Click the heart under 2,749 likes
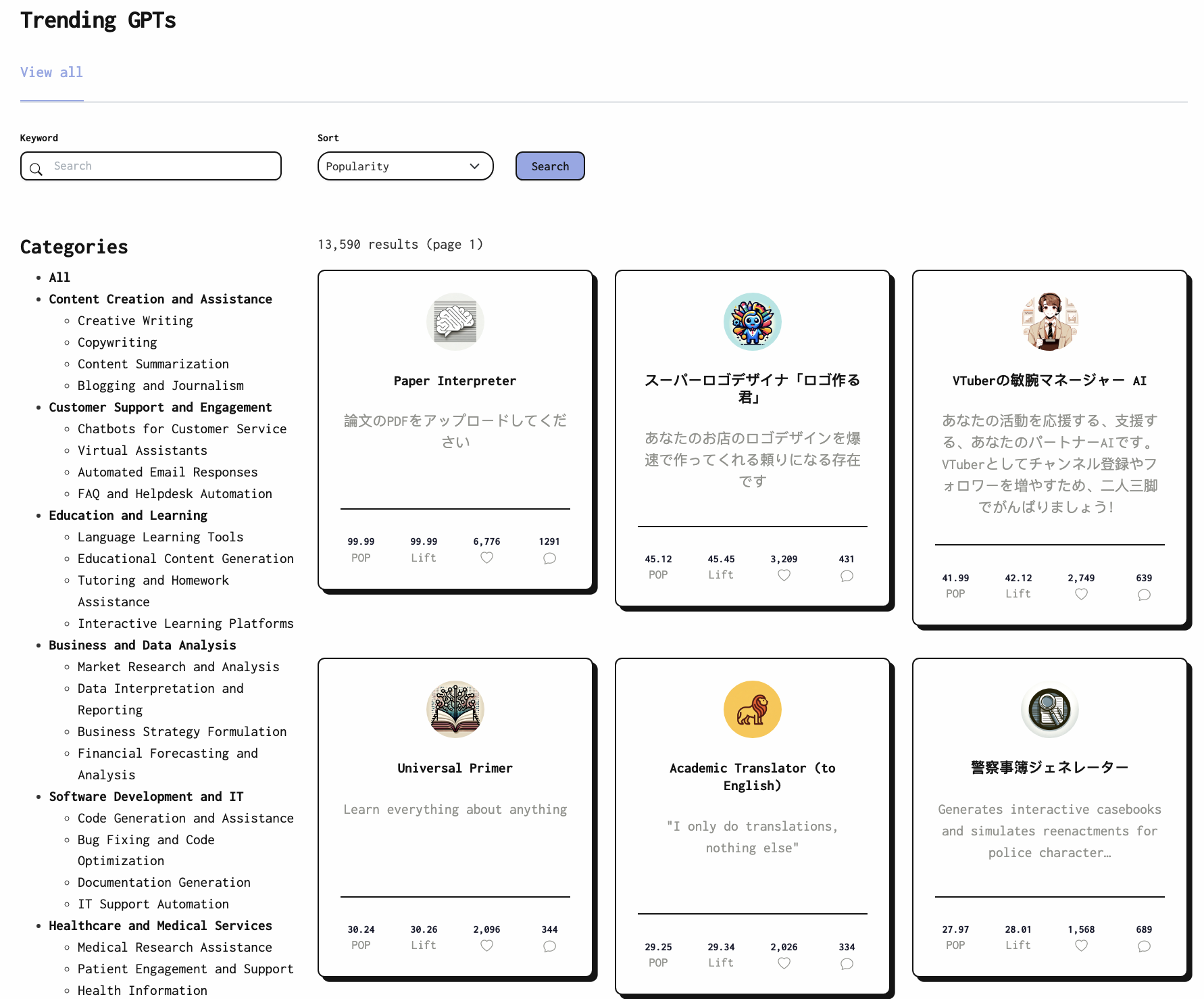This screenshot has height=999, width=1204. click(x=1081, y=595)
